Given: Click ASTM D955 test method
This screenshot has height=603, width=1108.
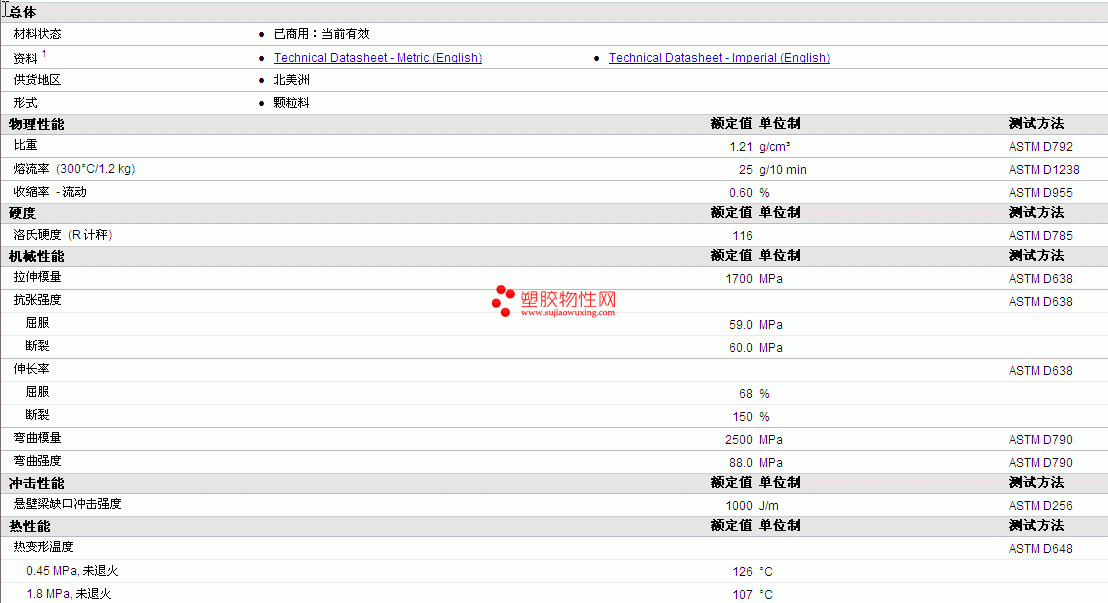Looking at the screenshot, I should (x=1040, y=193).
